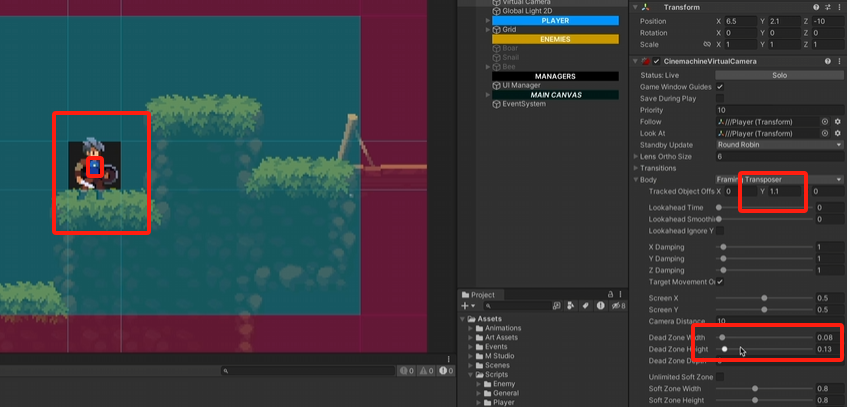Viewport: 850px width, 407px height.
Task: Adjust Soft Zone Height slider
Action: [764, 400]
